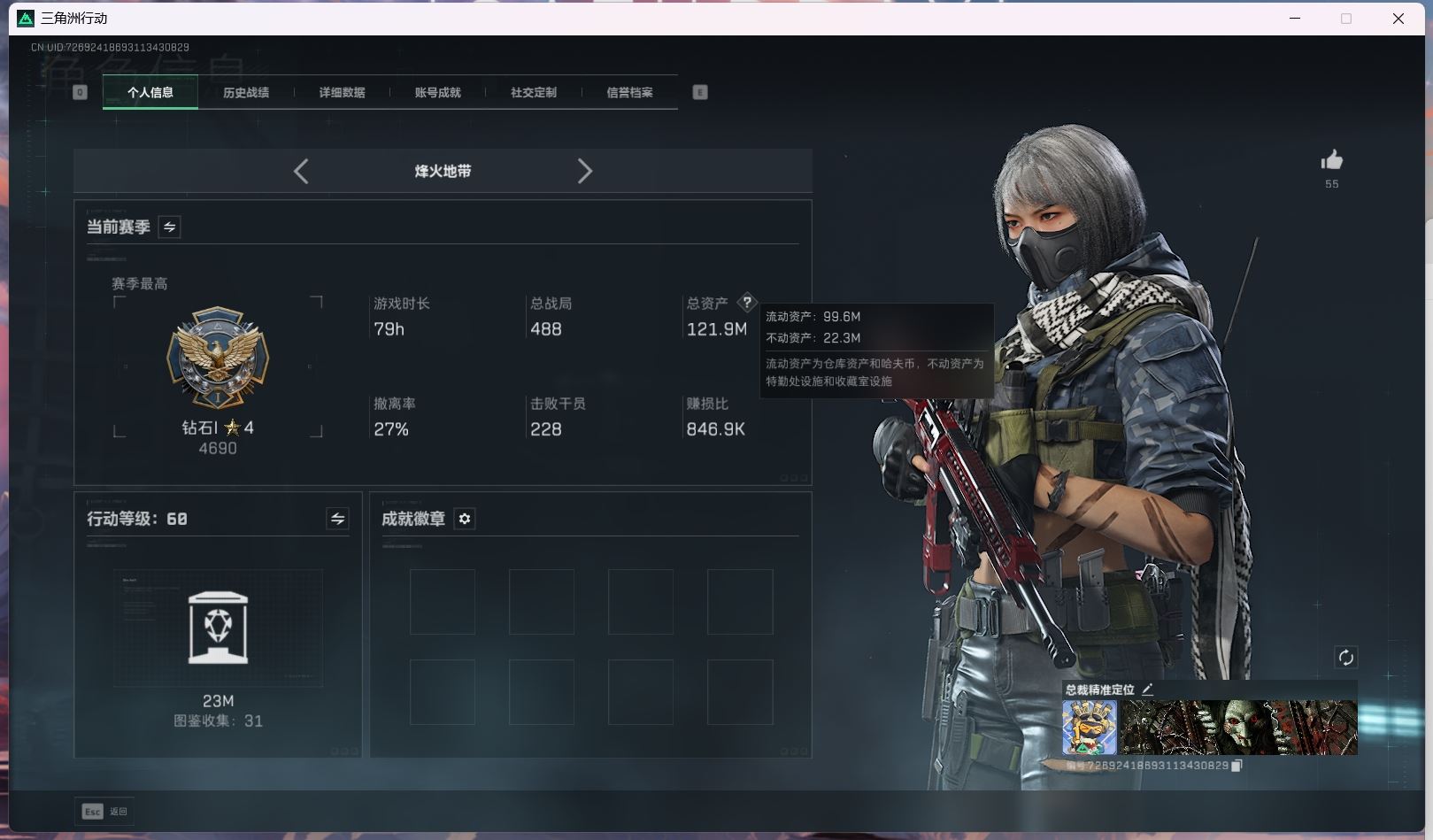Viewport: 1433px width, 840px height.
Task: Switch to next mode with right arrow
Action: click(584, 171)
